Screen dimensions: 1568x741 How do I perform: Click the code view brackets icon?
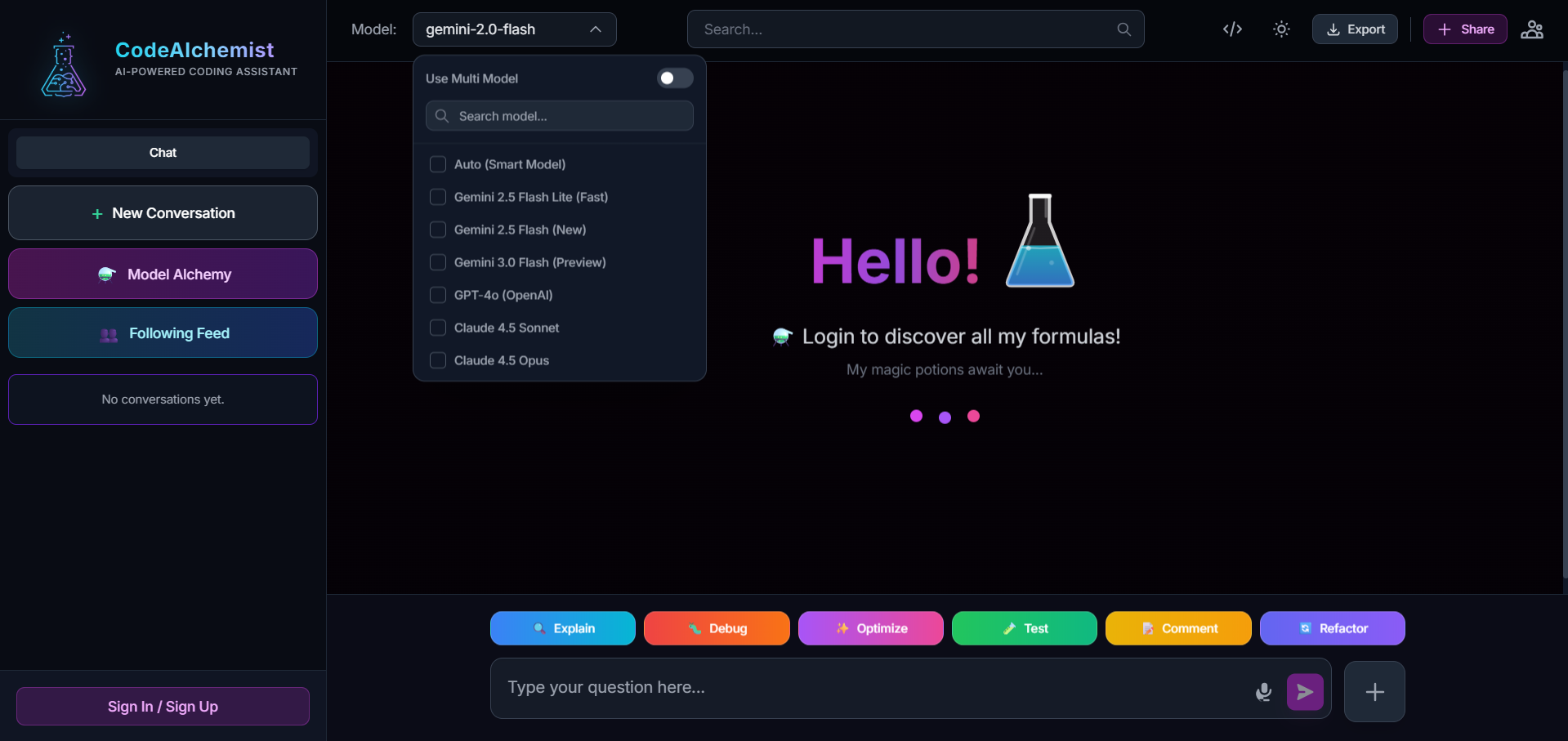[1232, 29]
